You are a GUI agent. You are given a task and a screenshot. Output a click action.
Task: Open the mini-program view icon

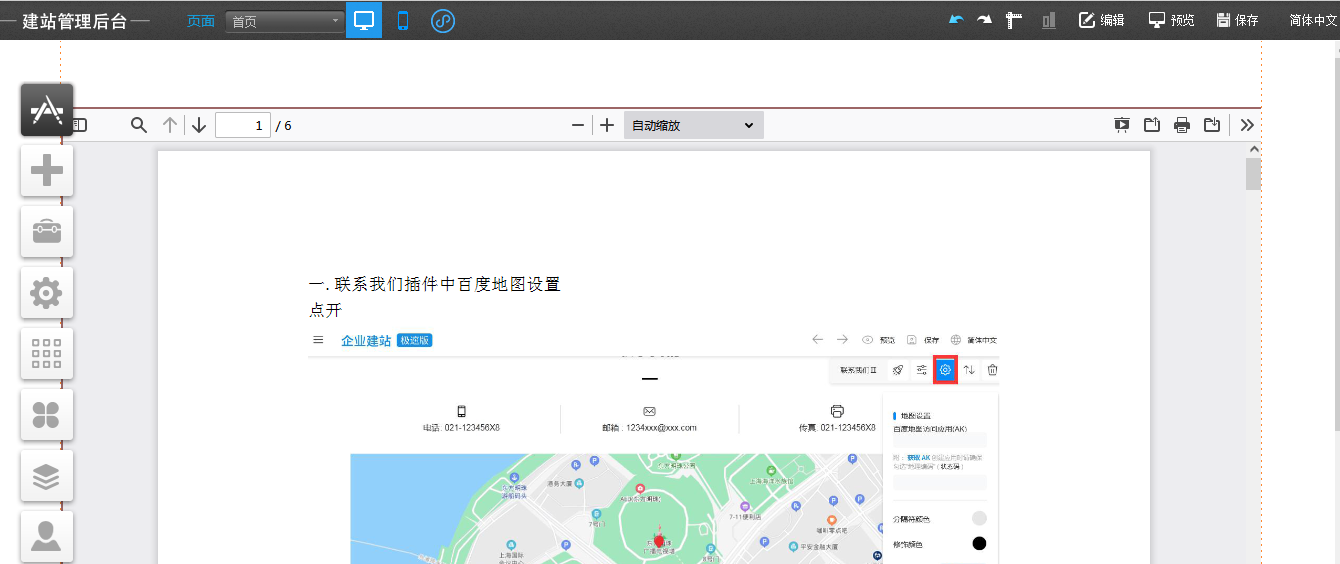[443, 20]
